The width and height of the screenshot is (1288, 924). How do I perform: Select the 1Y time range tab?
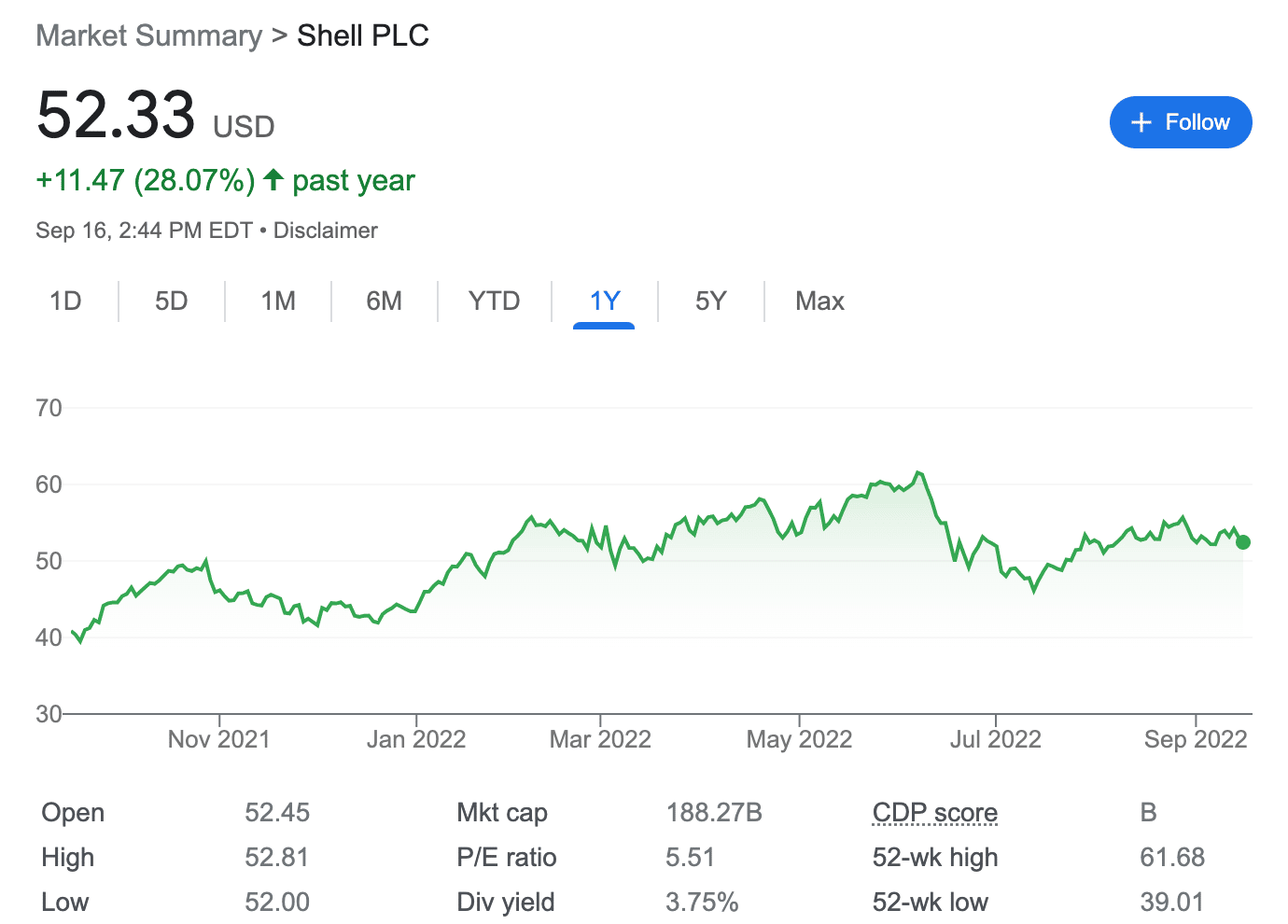click(604, 301)
